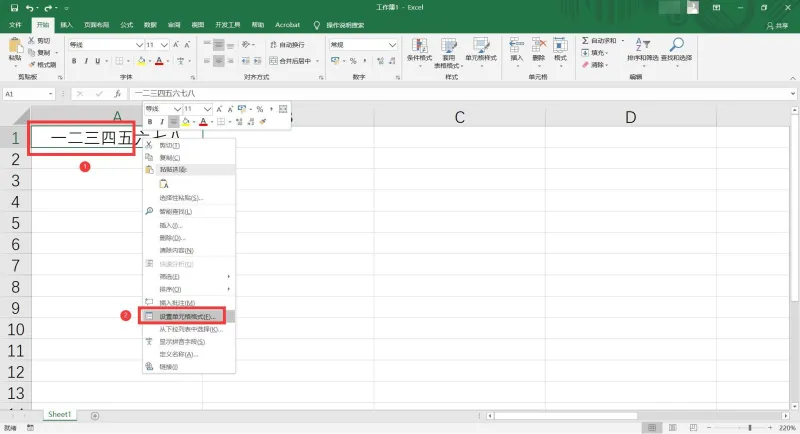Open the ribbon font name dropdown
The height and width of the screenshot is (434, 800).
139,45
